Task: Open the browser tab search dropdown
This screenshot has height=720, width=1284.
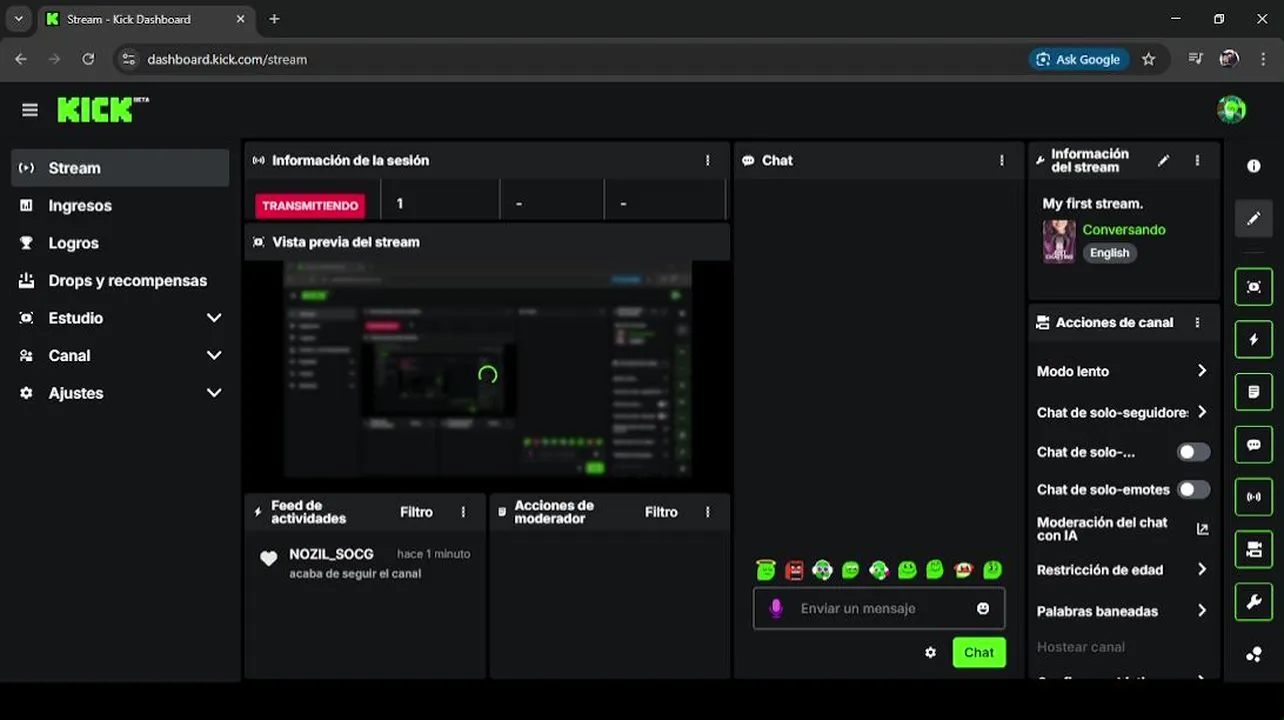Action: click(18, 19)
